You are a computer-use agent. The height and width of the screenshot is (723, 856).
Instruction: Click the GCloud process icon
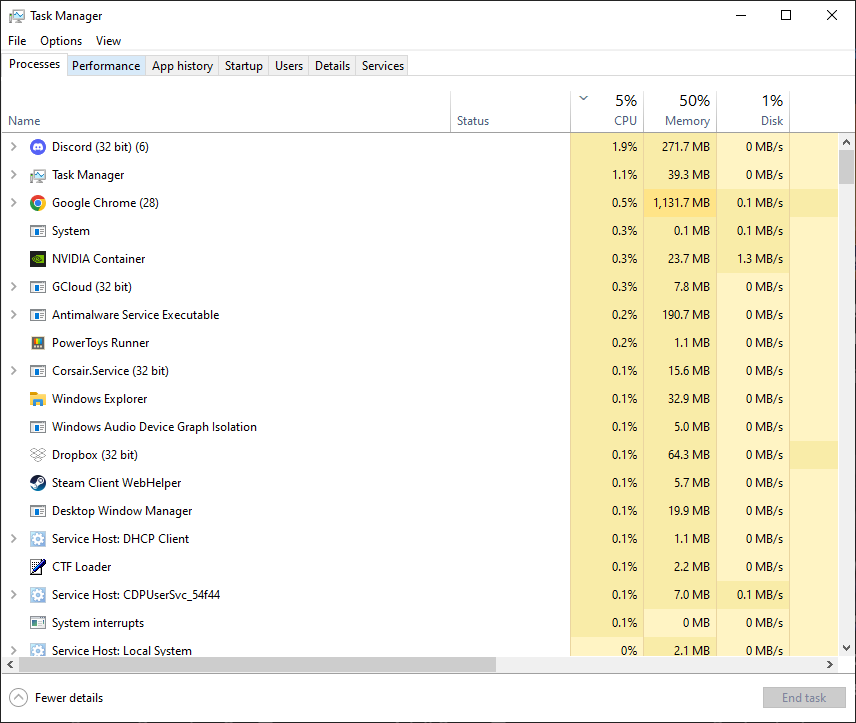pyautogui.click(x=38, y=287)
